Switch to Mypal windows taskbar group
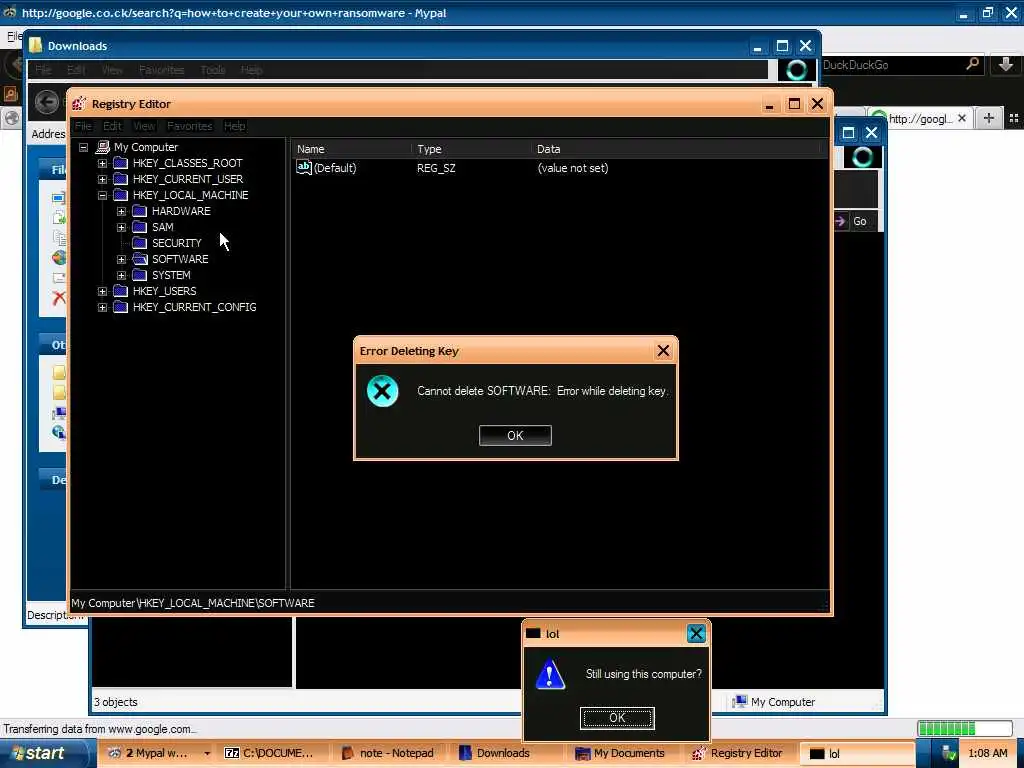 pyautogui.click(x=157, y=753)
